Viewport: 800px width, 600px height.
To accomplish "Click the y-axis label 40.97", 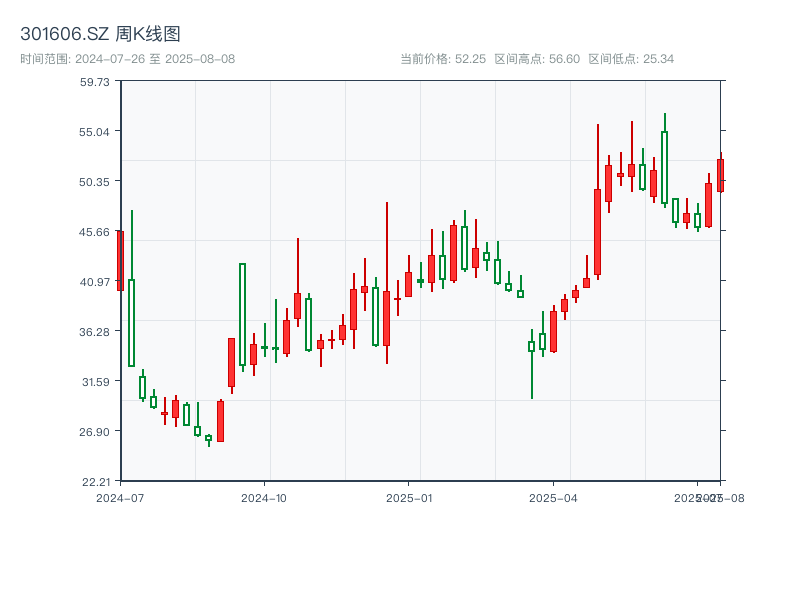I will (x=94, y=281).
